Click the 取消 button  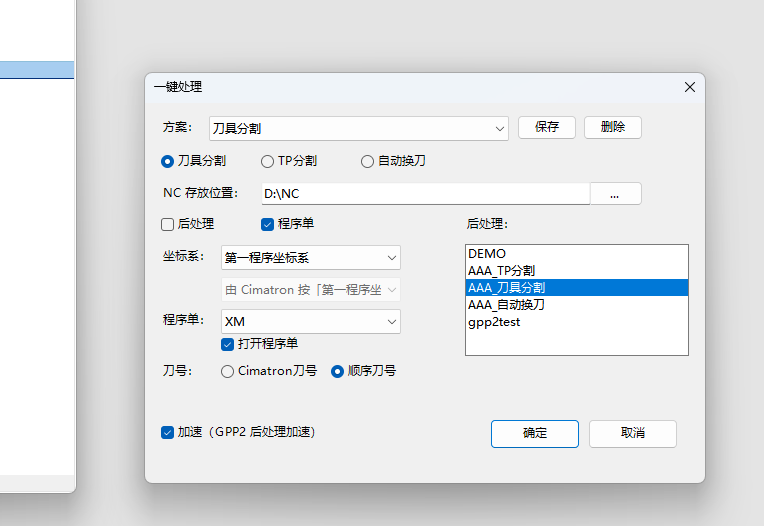tap(632, 433)
